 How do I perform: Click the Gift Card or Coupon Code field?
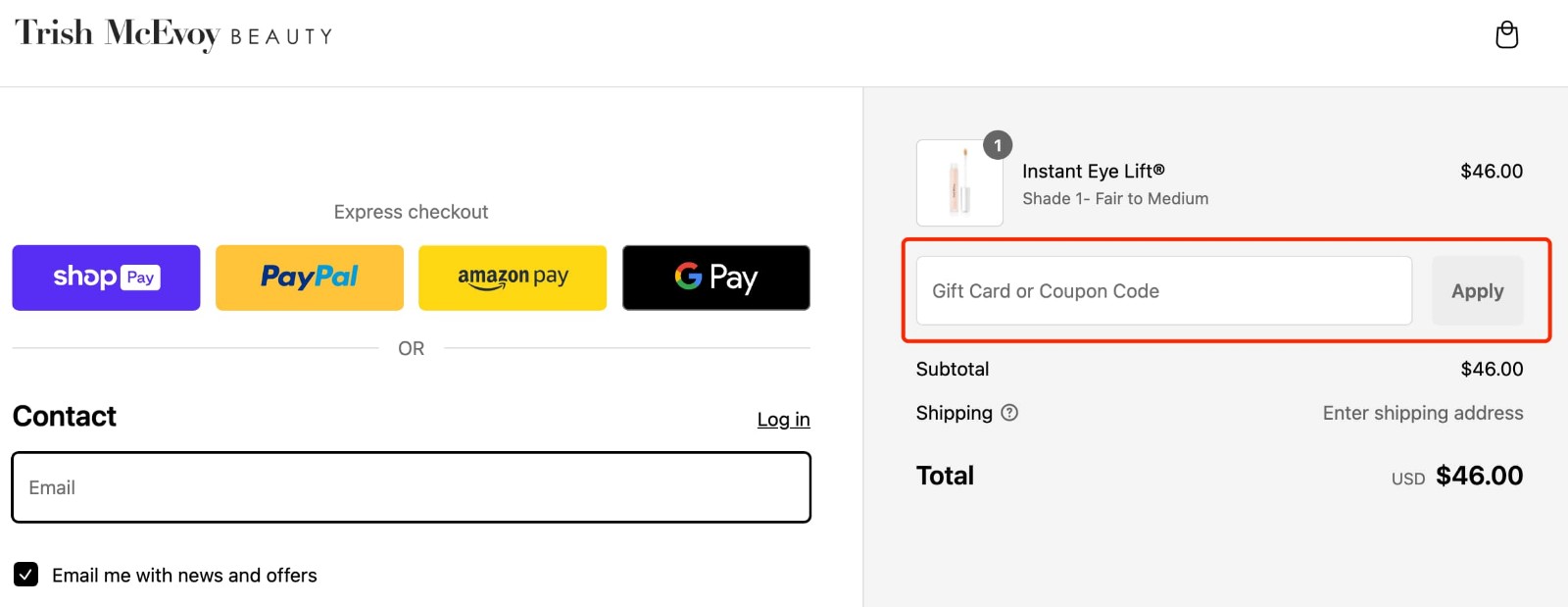tap(1163, 291)
